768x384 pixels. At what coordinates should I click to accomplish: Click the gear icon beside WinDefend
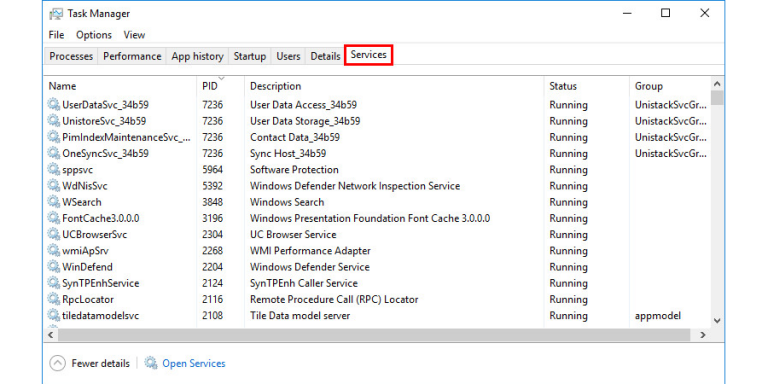[53, 266]
